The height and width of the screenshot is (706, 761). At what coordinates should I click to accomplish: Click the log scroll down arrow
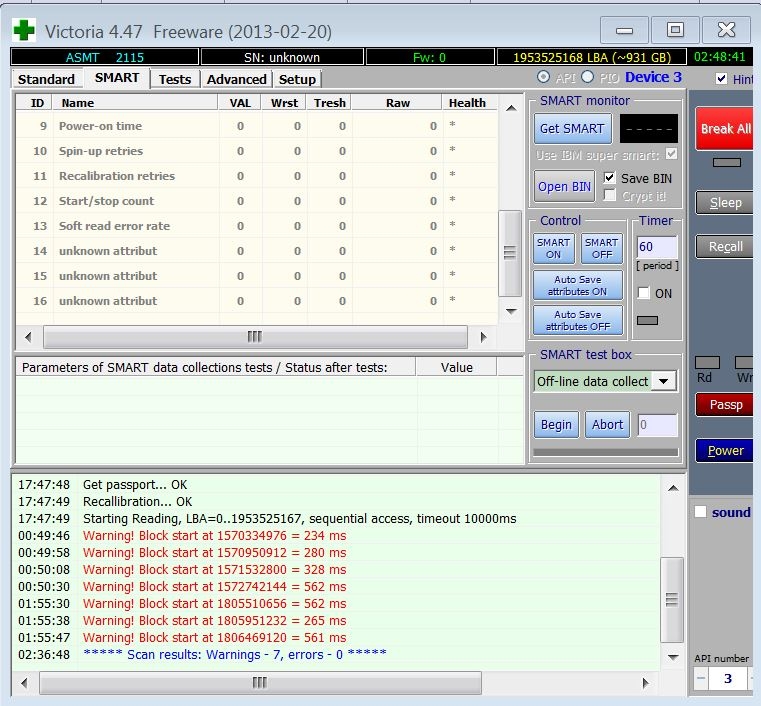pyautogui.click(x=673, y=657)
